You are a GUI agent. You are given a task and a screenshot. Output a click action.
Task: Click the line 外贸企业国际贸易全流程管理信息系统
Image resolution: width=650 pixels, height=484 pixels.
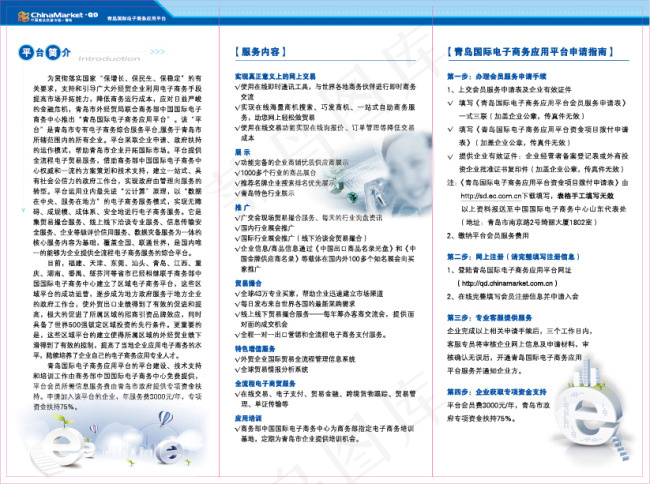point(295,359)
